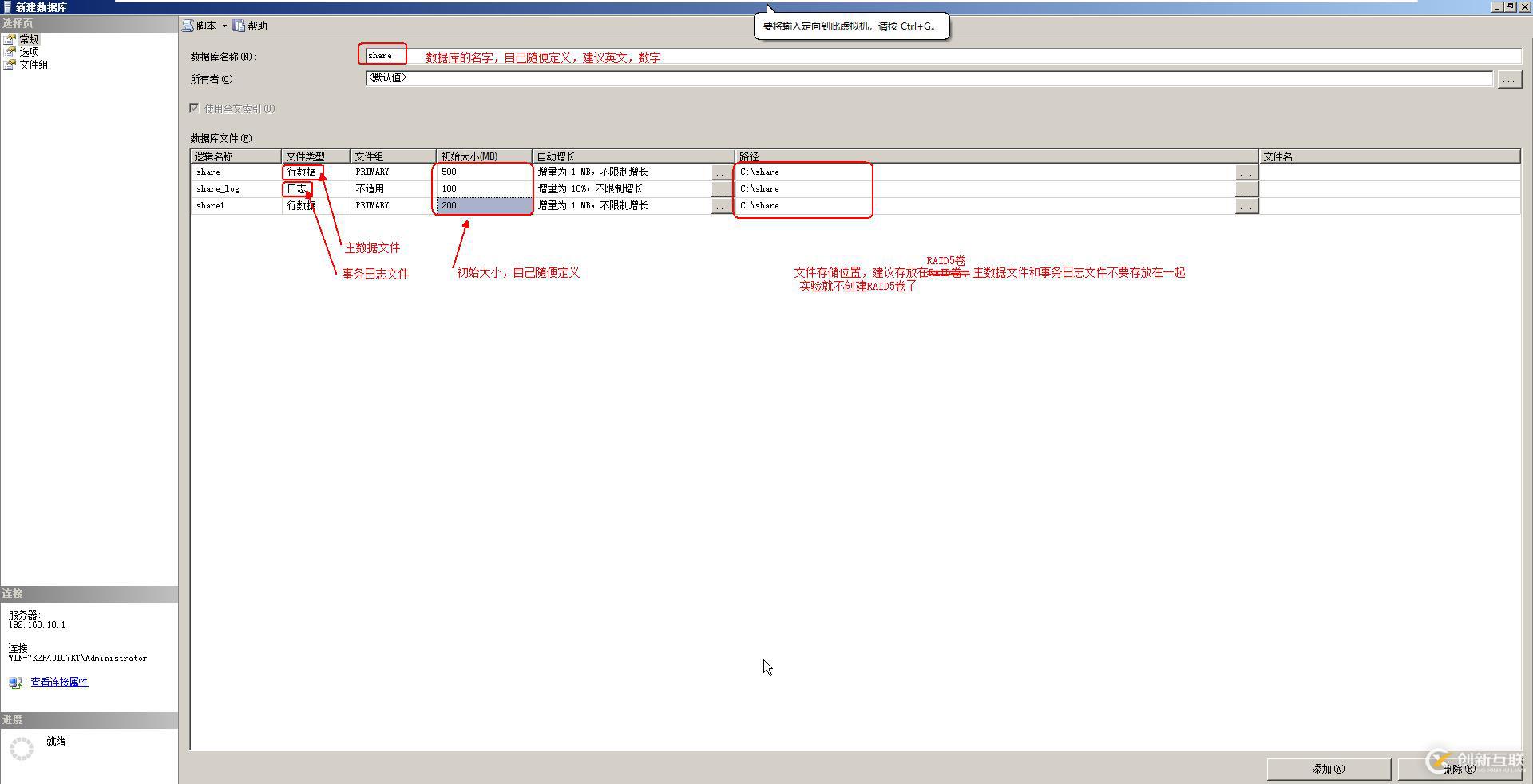Open autogrowth ellipsis button for share row
This screenshot has height=784, width=1533.
722,172
